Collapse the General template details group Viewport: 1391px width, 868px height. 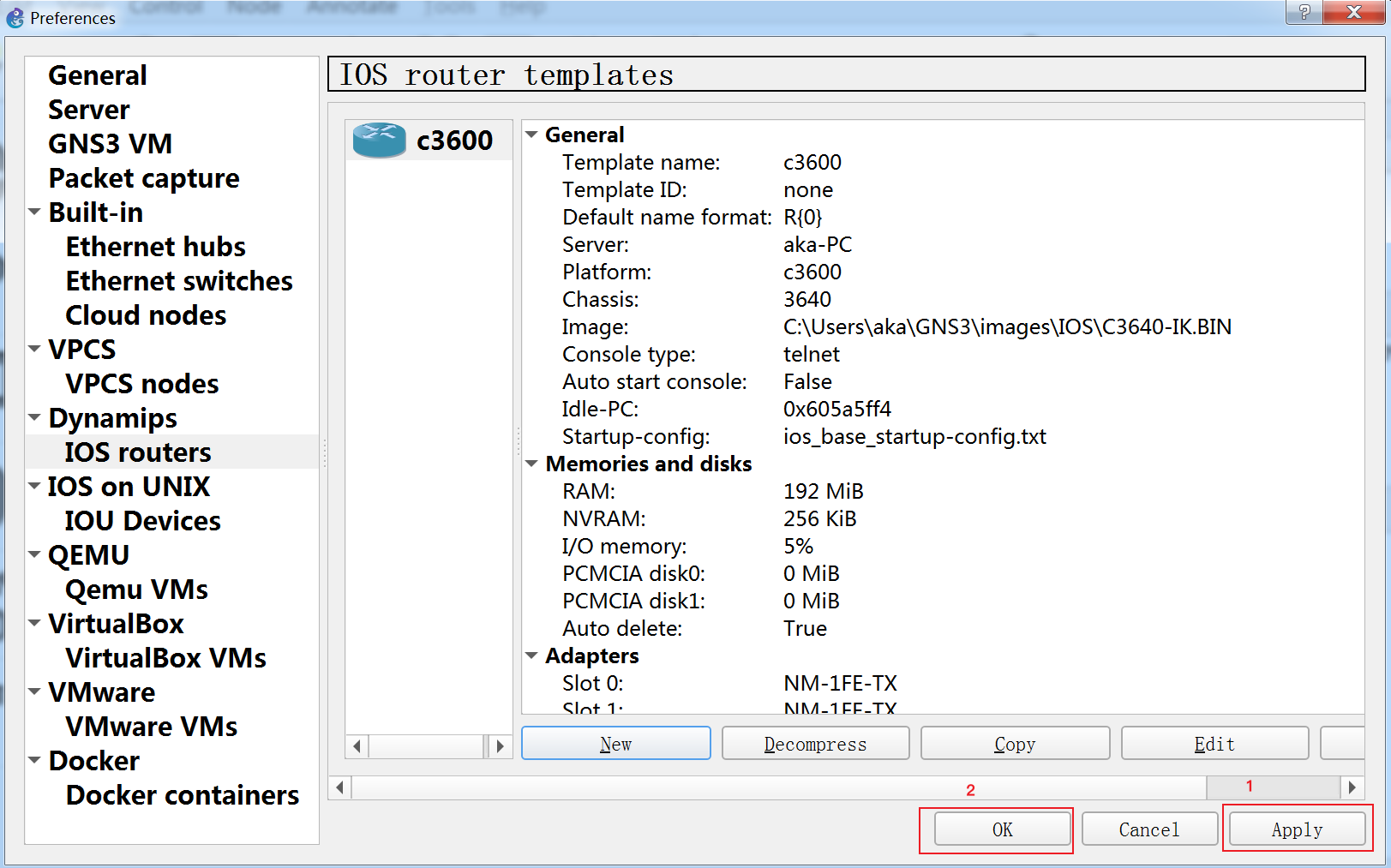click(x=531, y=135)
